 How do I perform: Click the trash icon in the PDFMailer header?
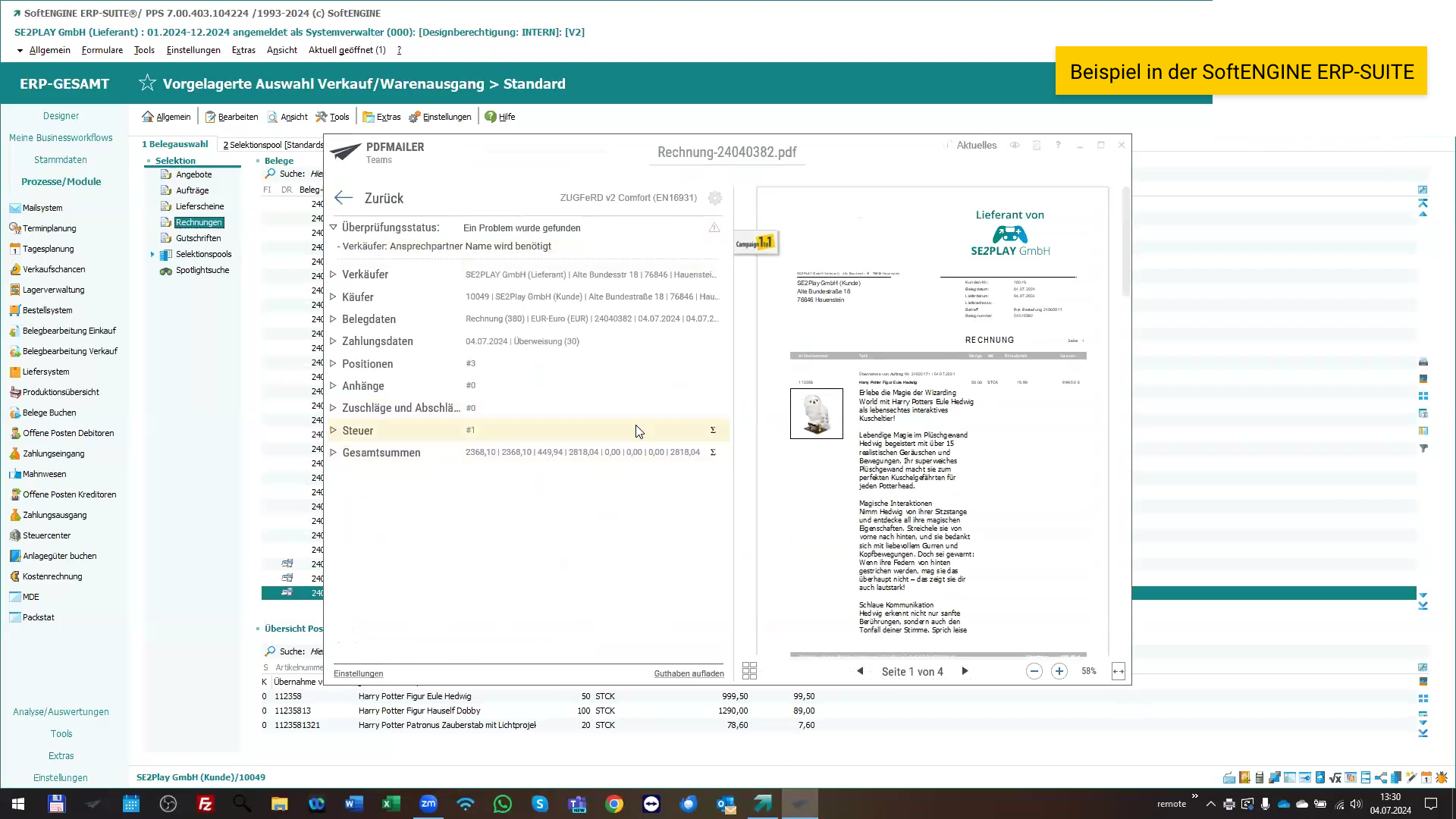point(1037,145)
